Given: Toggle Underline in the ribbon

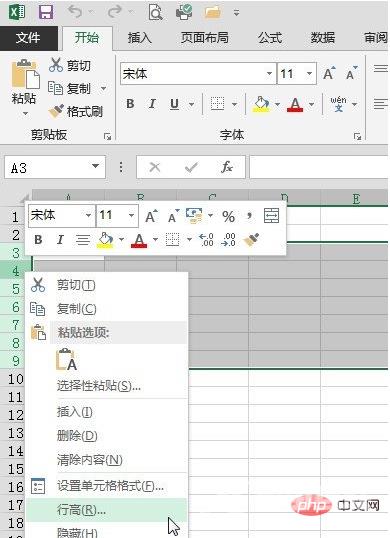Looking at the screenshot, I should tap(174, 104).
